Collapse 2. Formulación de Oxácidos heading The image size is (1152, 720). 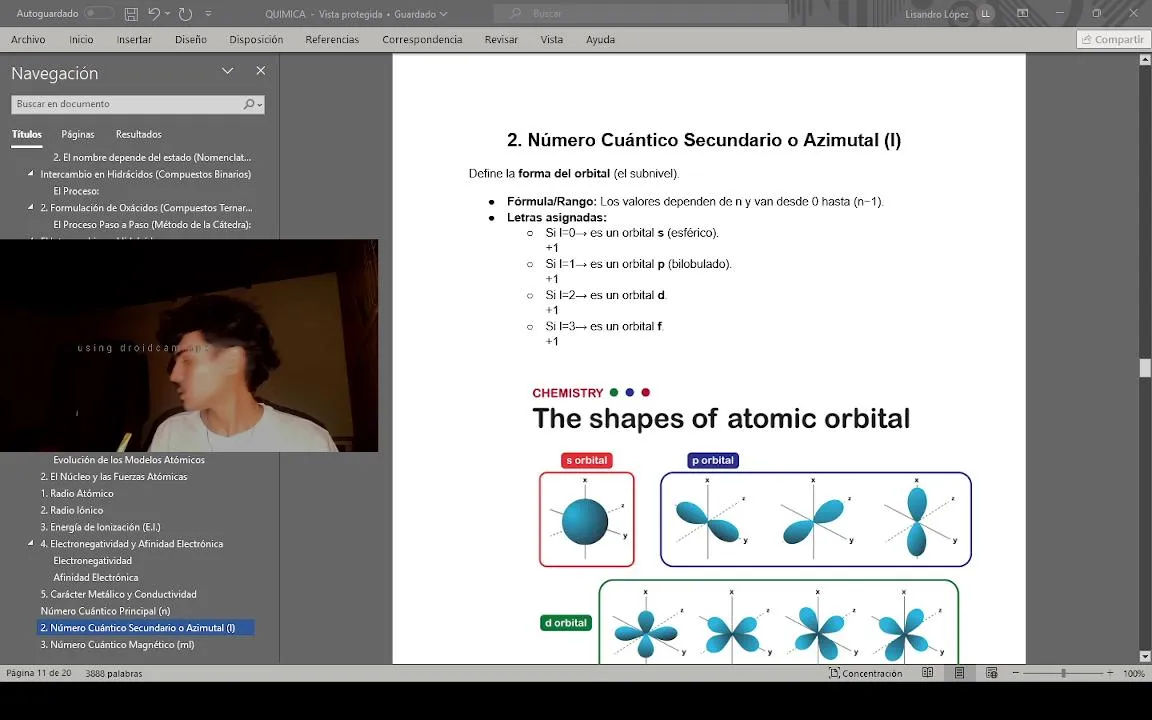[31, 208]
